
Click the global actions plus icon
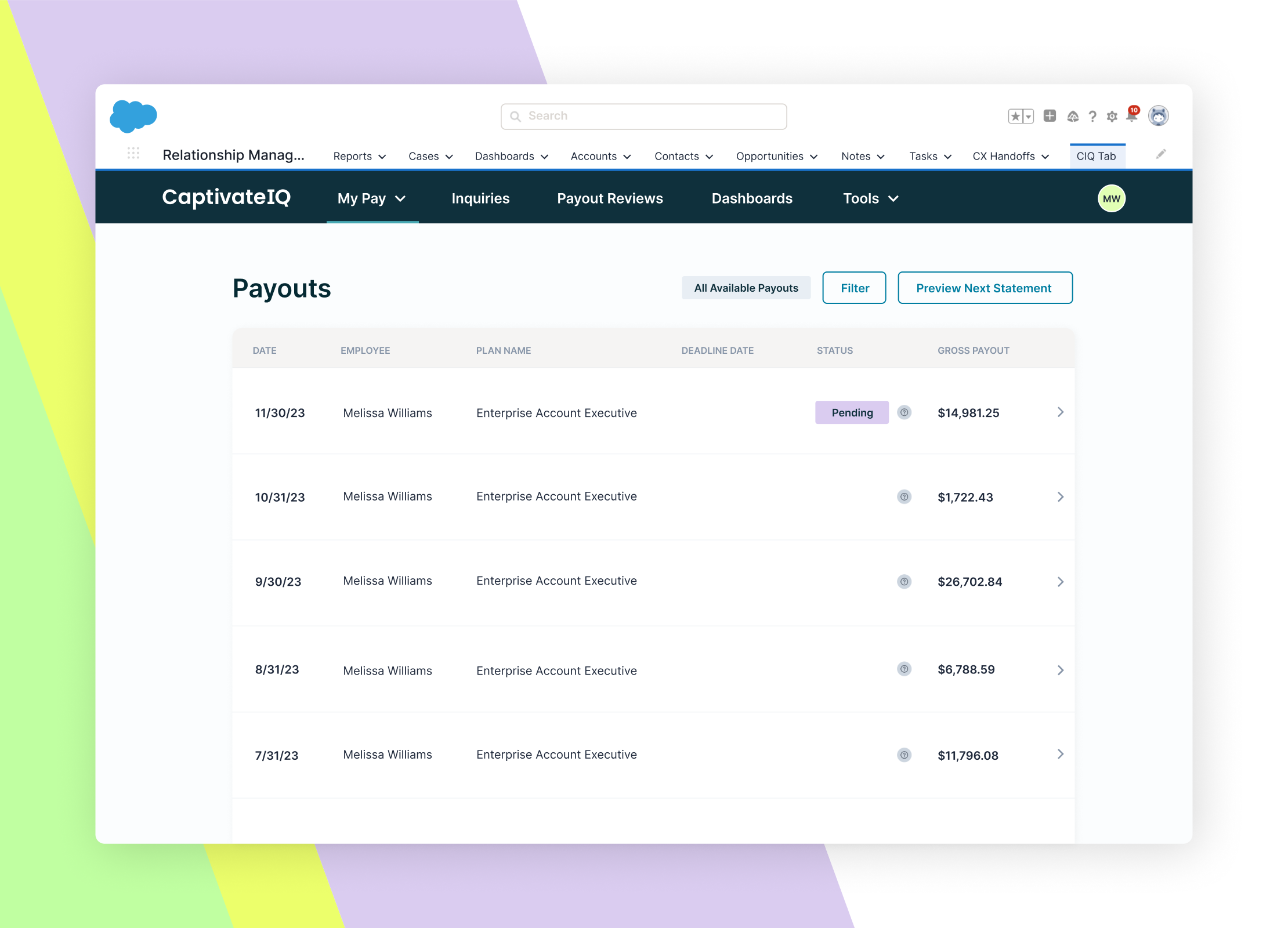pyautogui.click(x=1050, y=116)
